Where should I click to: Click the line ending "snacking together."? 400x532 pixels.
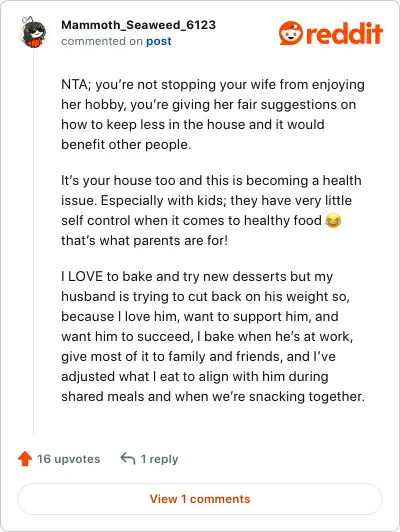coord(213,396)
